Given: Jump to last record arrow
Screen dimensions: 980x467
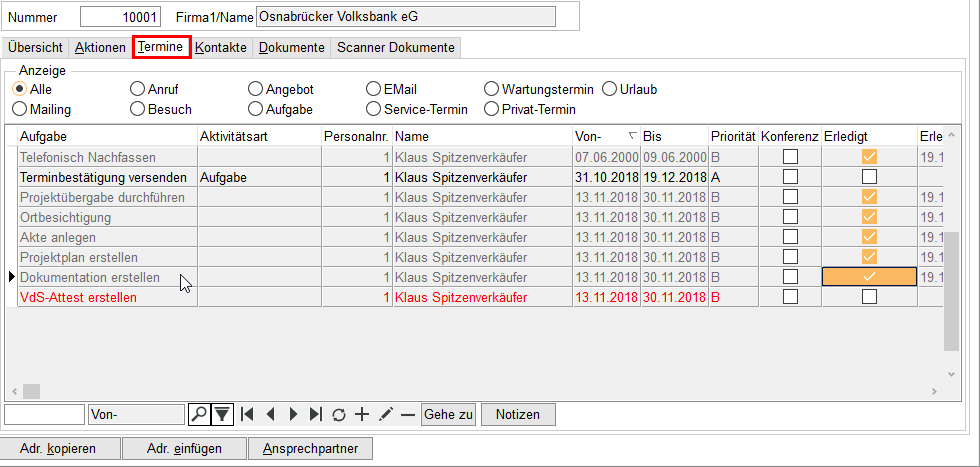Looking at the screenshot, I should [x=316, y=414].
